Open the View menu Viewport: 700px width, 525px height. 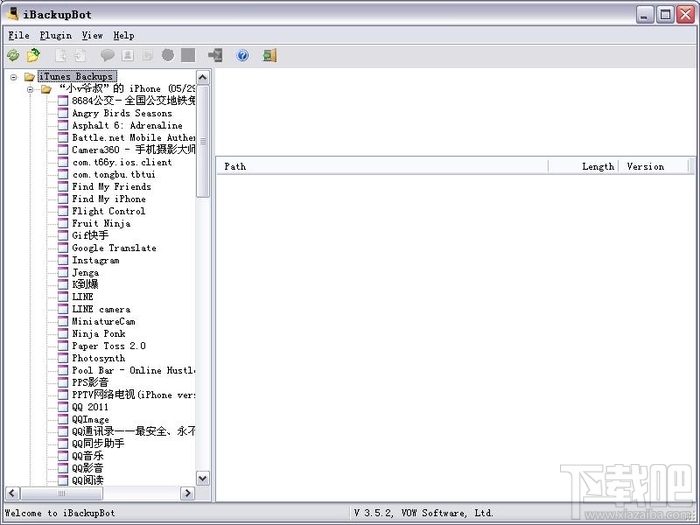click(x=92, y=35)
